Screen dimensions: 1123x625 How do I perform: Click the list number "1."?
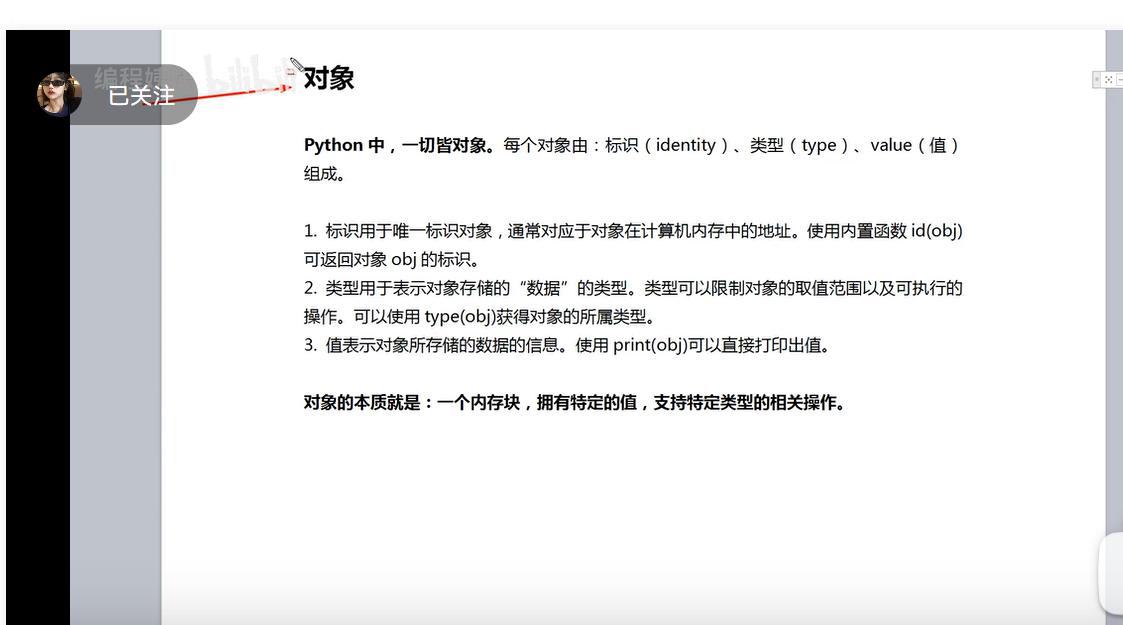click(x=310, y=231)
